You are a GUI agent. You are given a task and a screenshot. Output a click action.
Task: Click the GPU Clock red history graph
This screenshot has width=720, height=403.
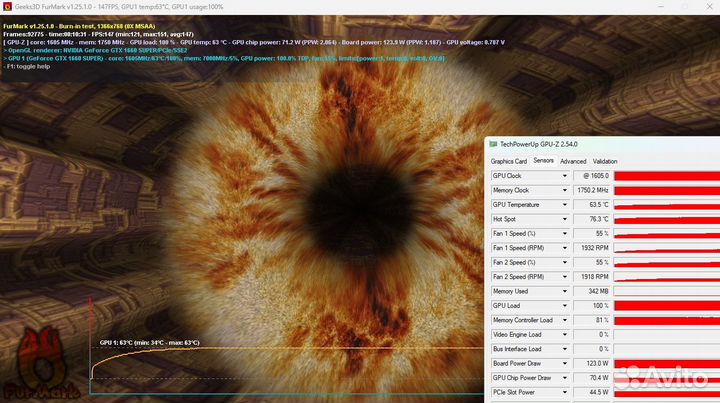coord(667,176)
